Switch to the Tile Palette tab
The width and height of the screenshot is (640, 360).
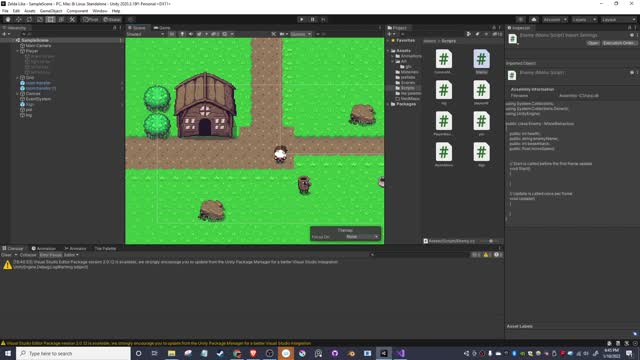click(x=105, y=248)
